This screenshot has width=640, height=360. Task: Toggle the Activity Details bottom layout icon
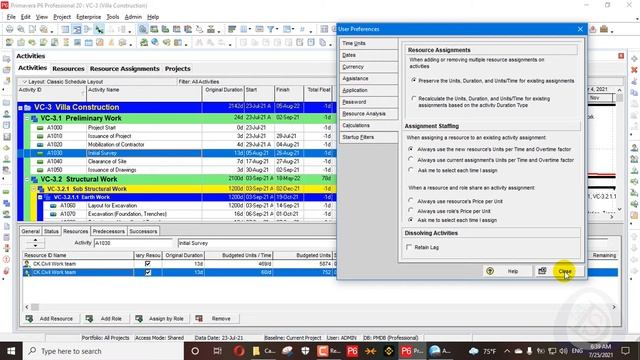pos(142,29)
